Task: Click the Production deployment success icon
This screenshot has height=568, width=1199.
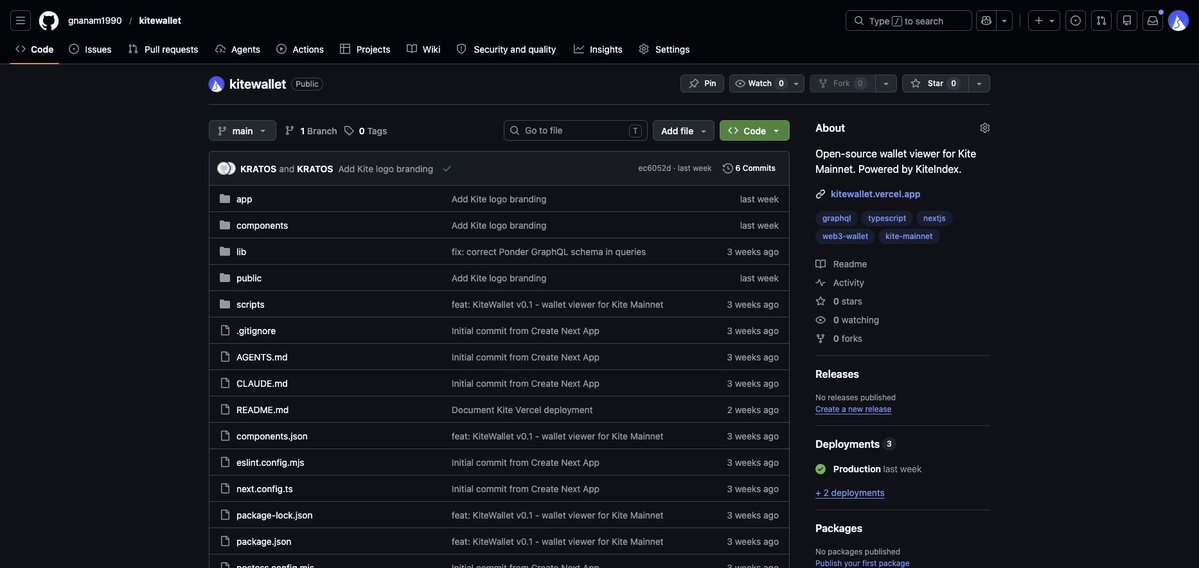Action: coord(820,469)
